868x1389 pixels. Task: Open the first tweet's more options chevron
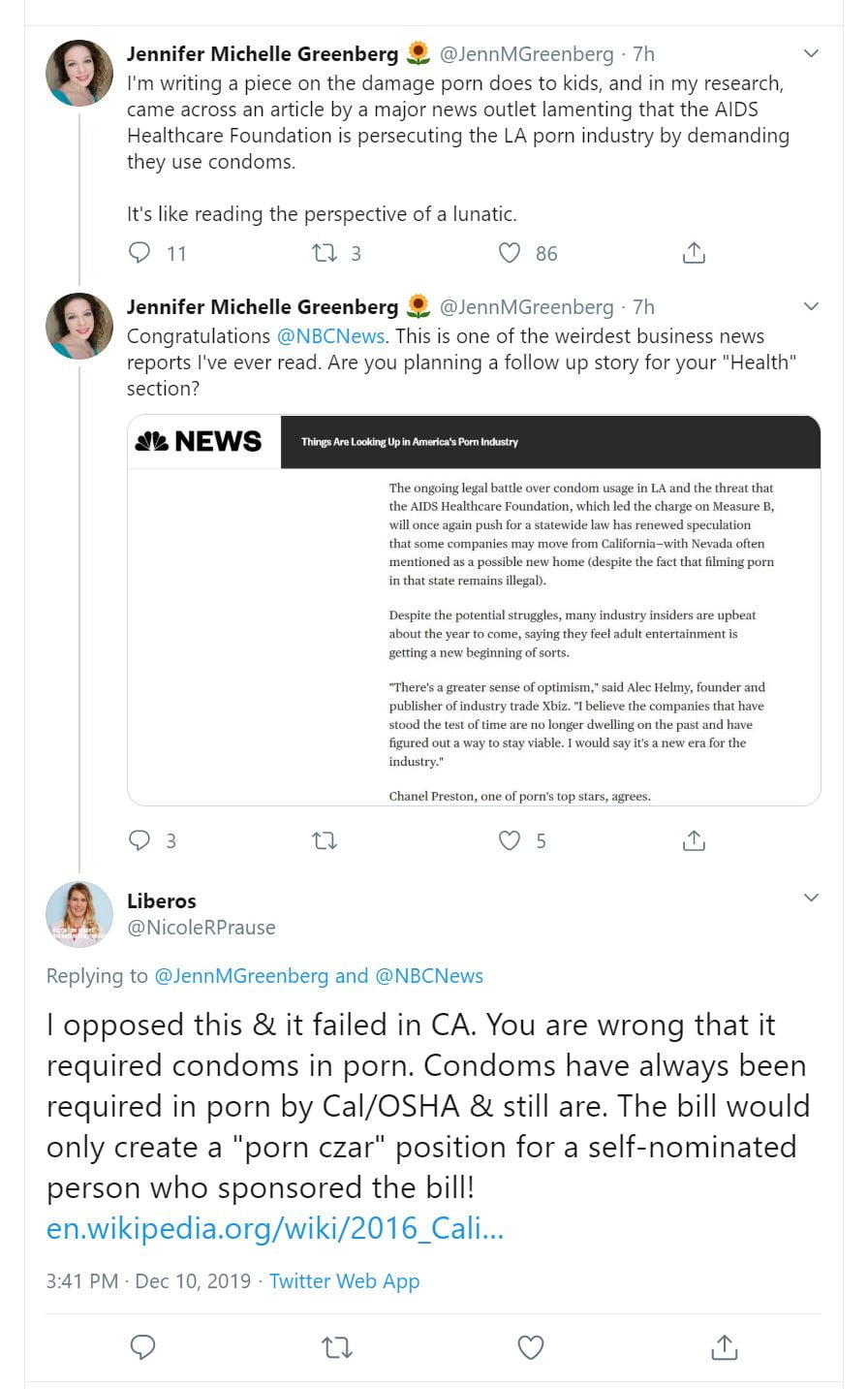(x=812, y=53)
